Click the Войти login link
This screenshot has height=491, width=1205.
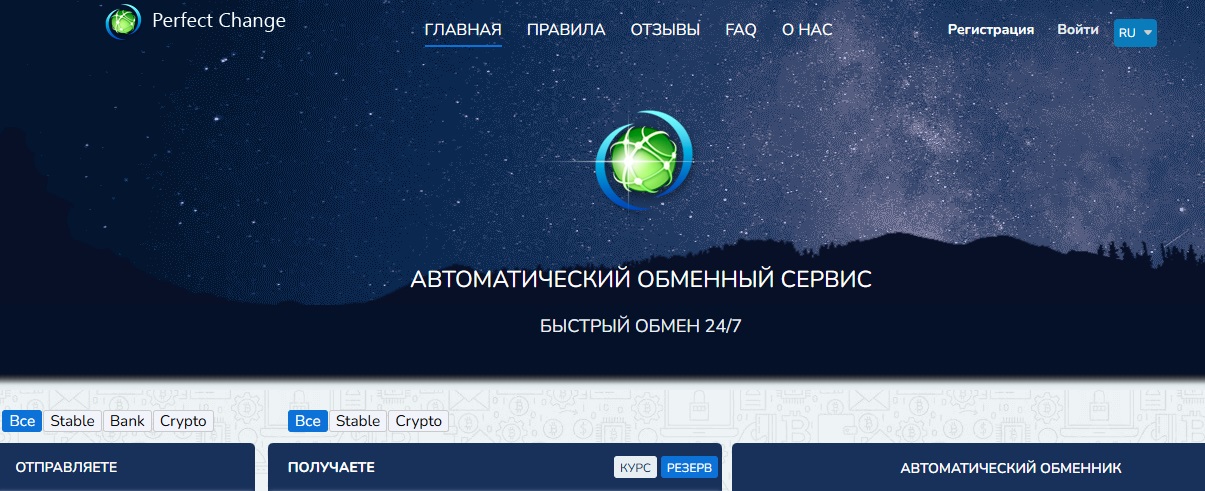(x=1078, y=30)
